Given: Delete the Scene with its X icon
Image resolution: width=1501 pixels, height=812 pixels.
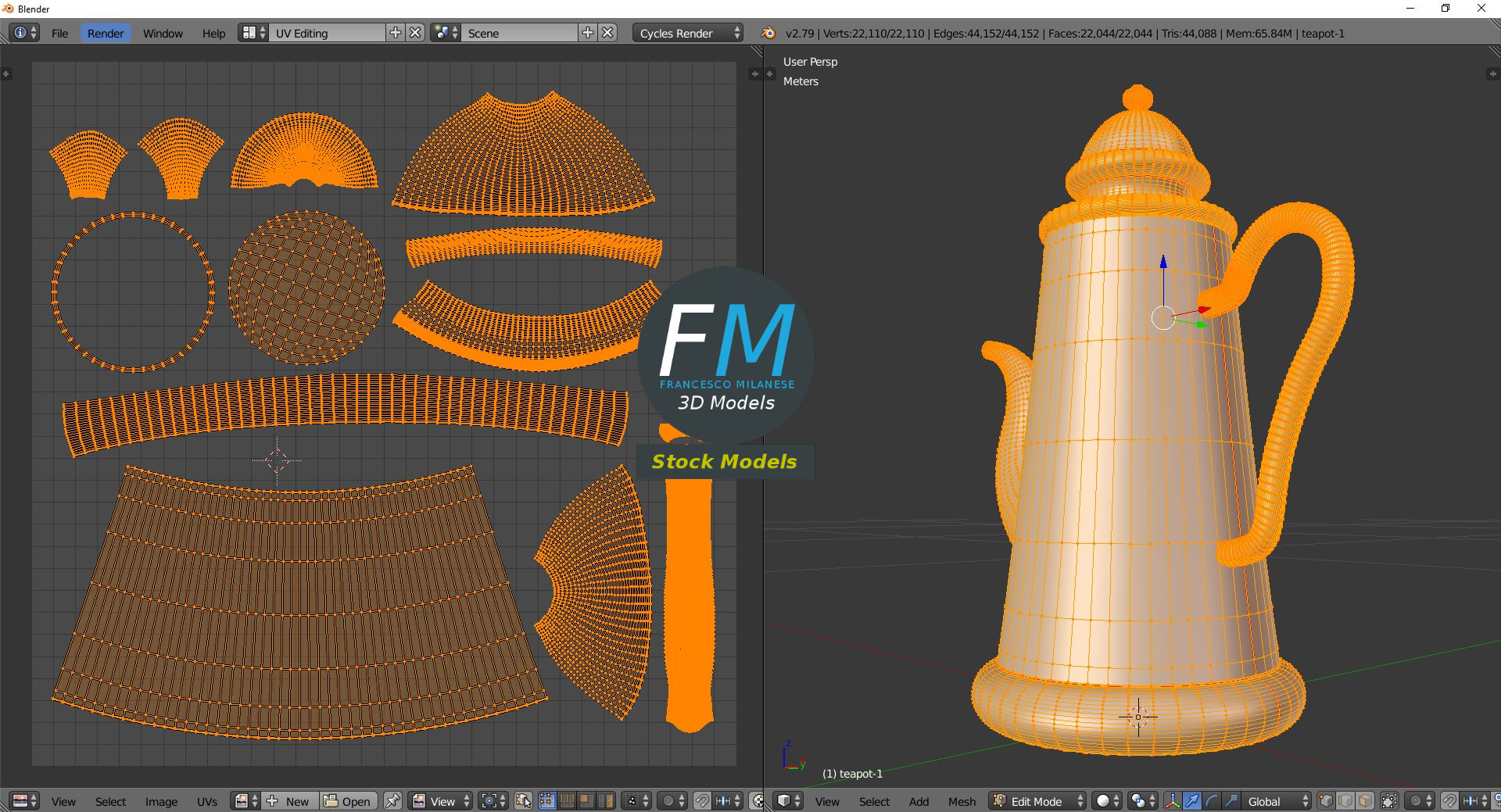Looking at the screenshot, I should 607,33.
